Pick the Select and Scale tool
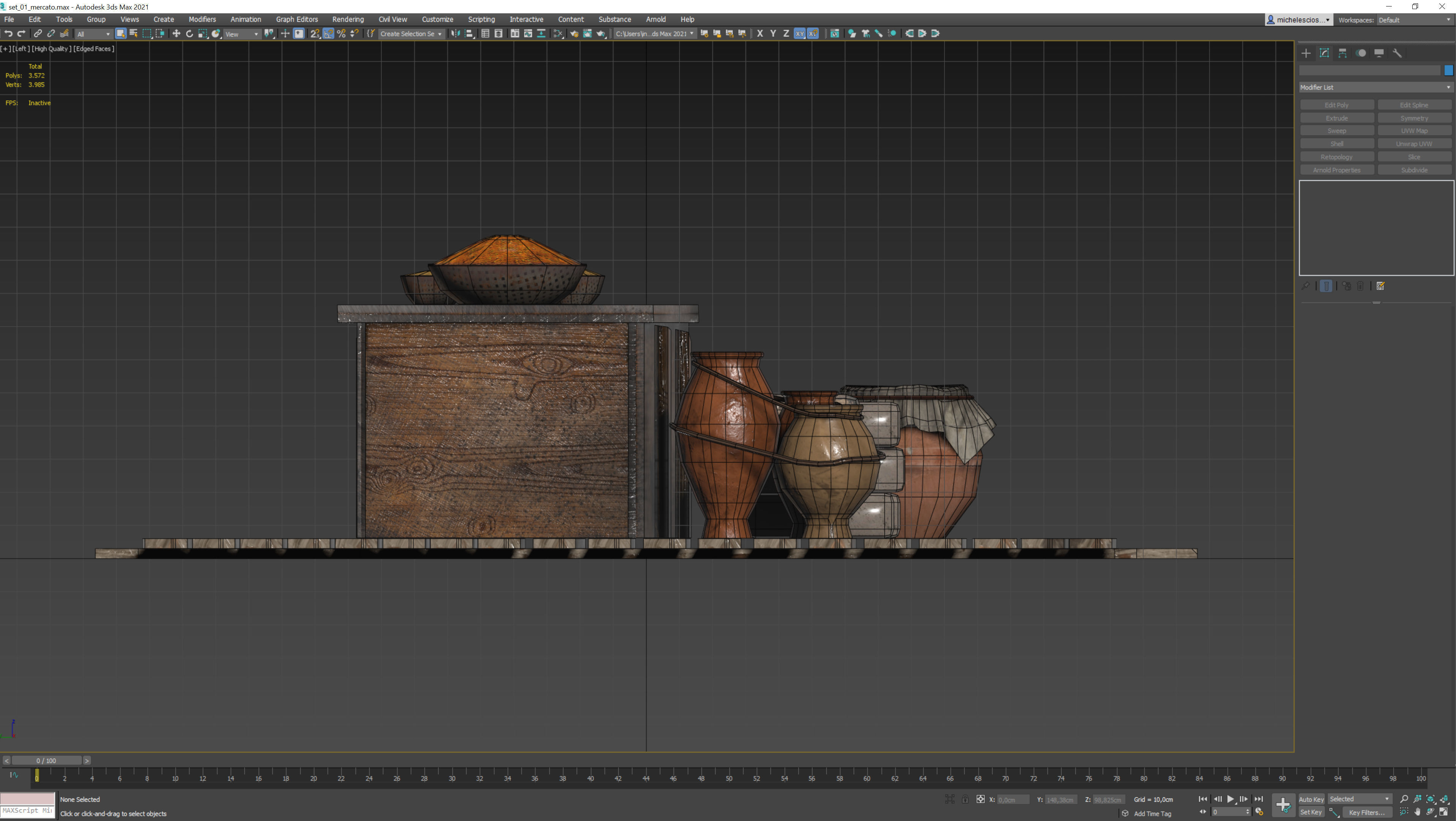The height and width of the screenshot is (821, 1456). tap(203, 33)
